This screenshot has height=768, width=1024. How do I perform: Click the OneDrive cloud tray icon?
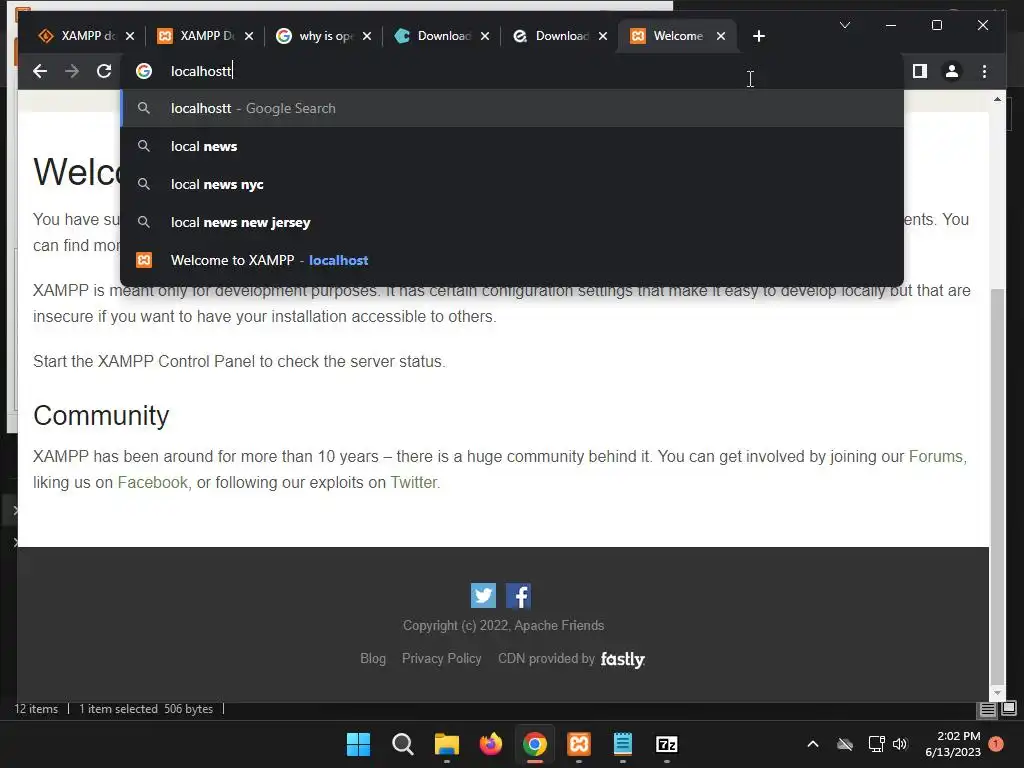tap(845, 744)
